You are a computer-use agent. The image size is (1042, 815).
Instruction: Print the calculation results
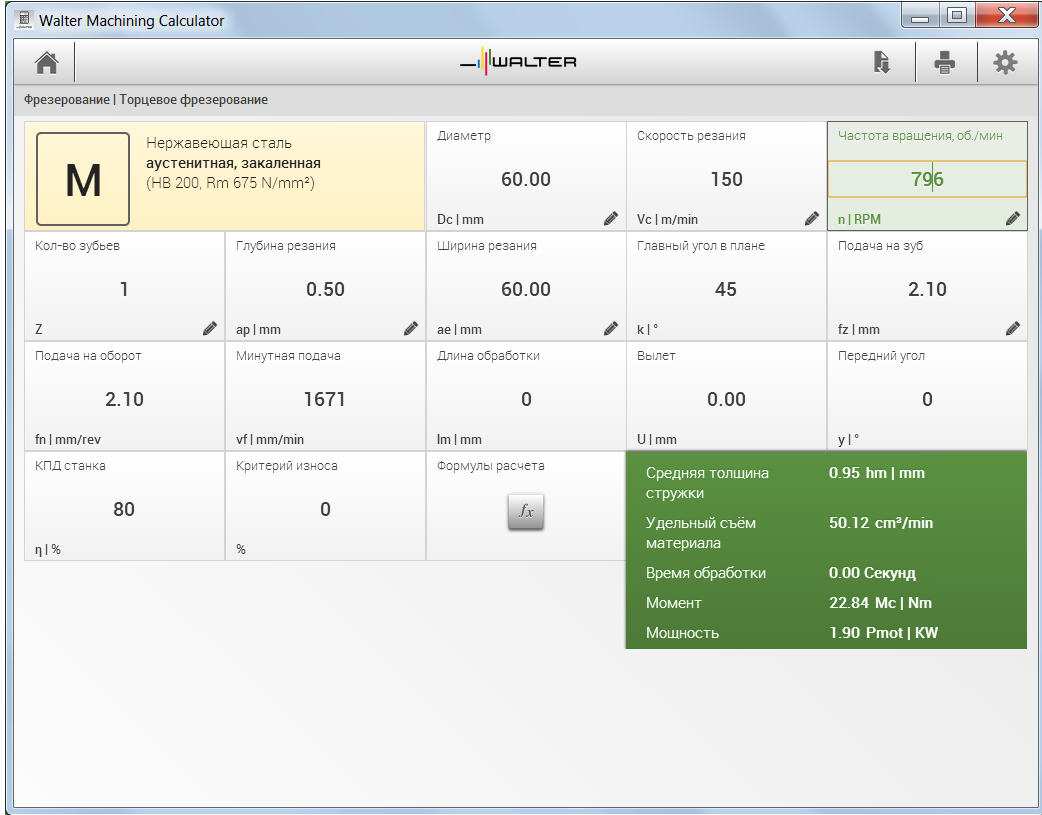944,62
